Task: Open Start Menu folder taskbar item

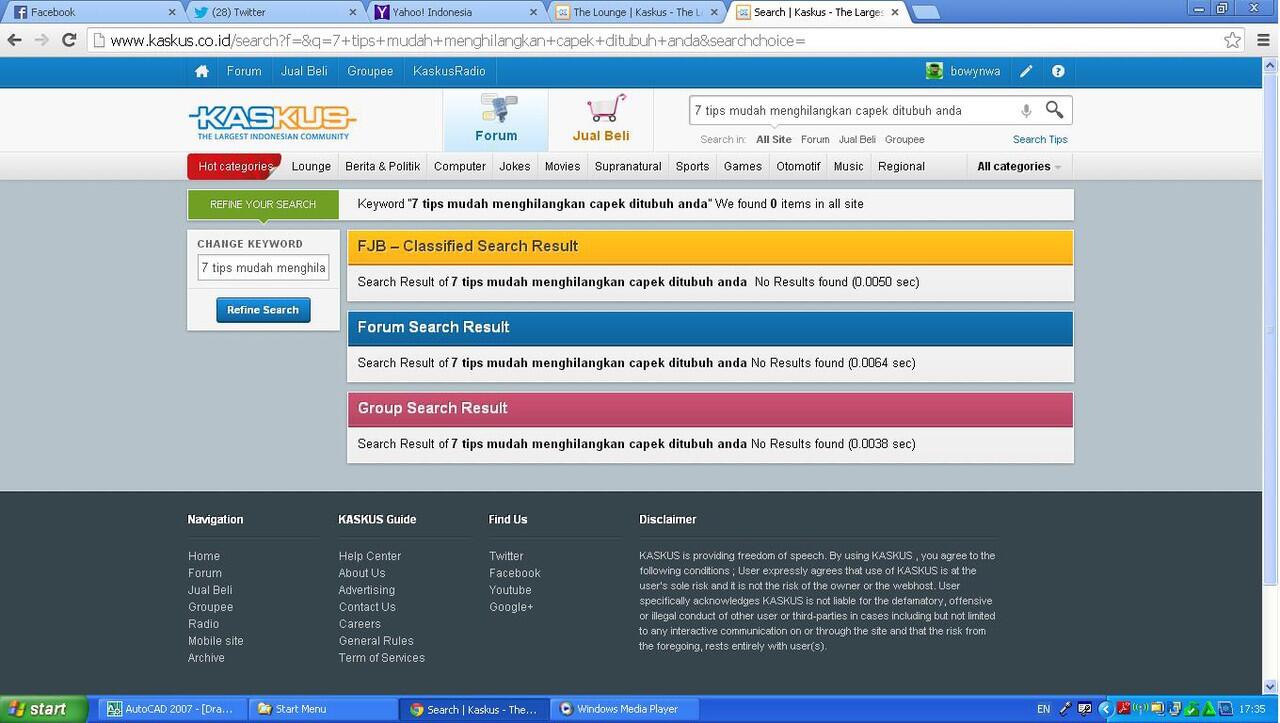Action: click(x=322, y=709)
